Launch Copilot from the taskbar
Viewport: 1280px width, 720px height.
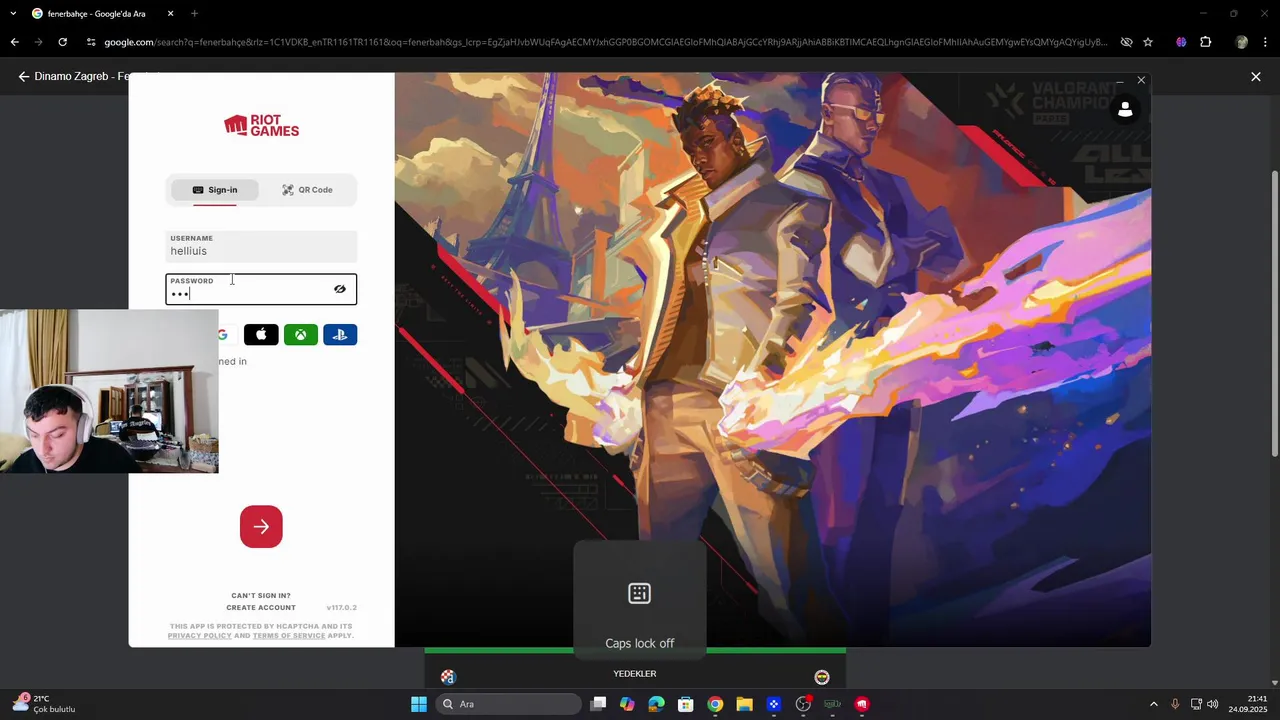click(x=627, y=704)
